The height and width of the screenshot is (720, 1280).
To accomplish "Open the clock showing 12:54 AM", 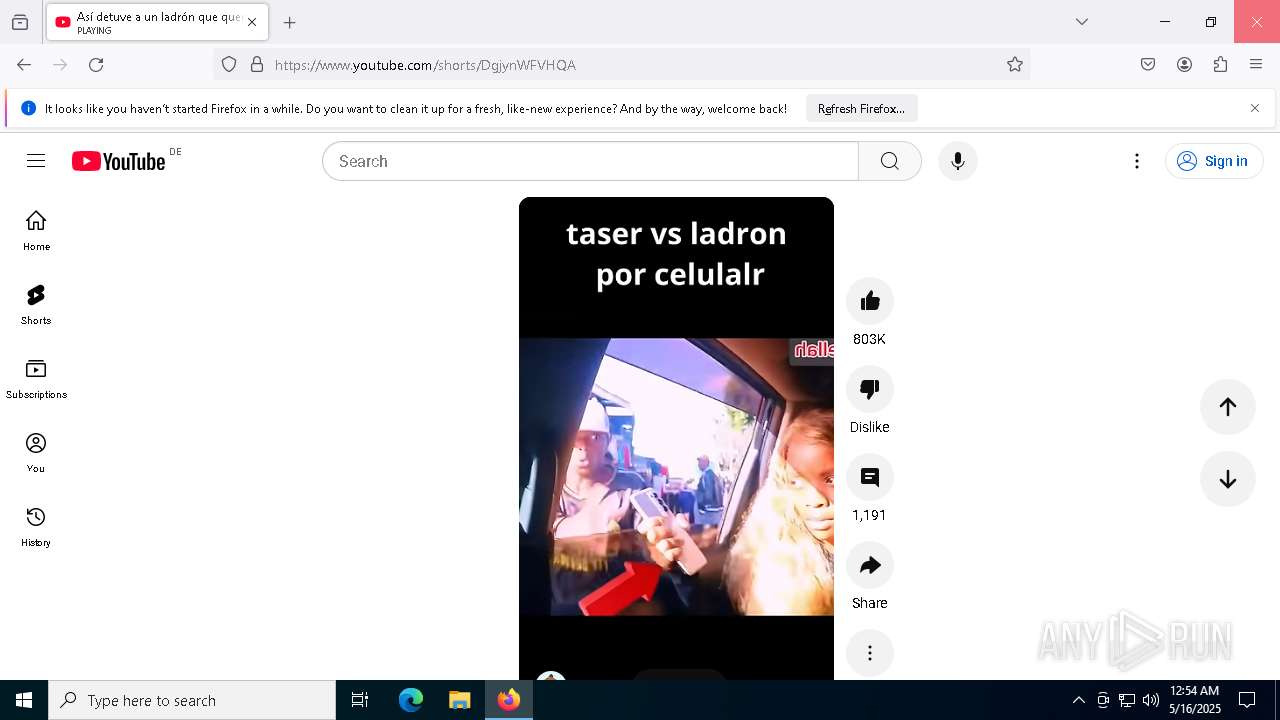I will click(1195, 700).
